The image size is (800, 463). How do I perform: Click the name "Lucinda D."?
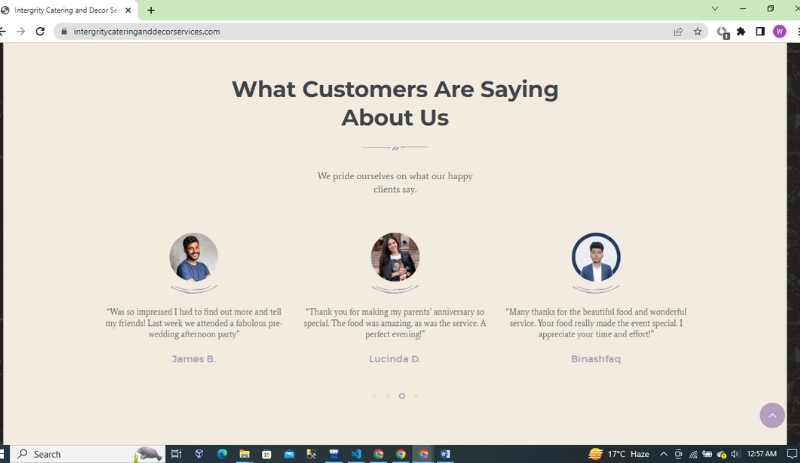click(x=395, y=359)
